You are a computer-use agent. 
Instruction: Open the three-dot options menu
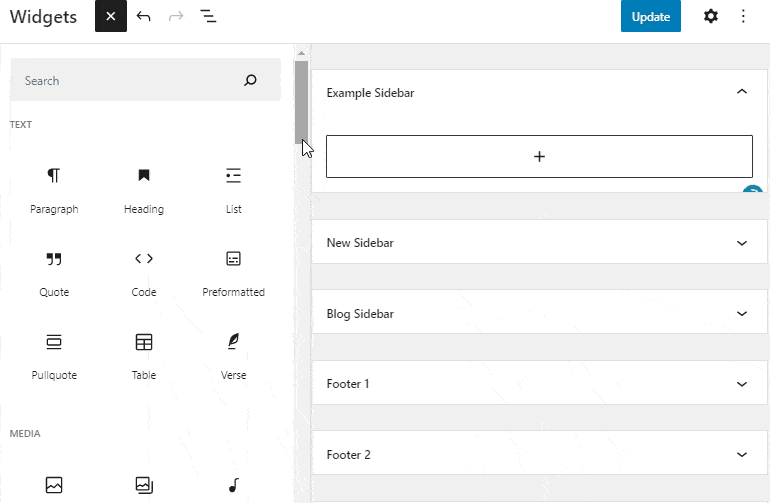[x=743, y=16]
